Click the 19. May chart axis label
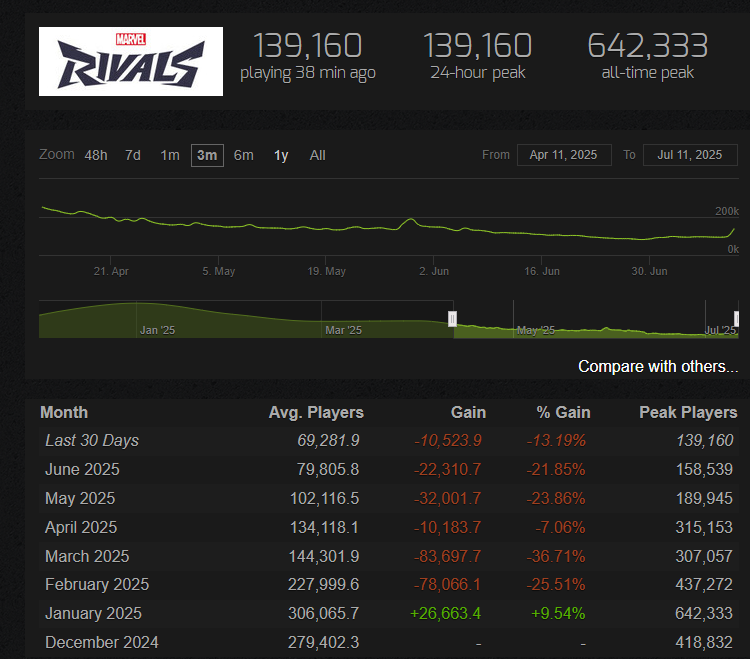The image size is (750, 659). click(x=326, y=271)
